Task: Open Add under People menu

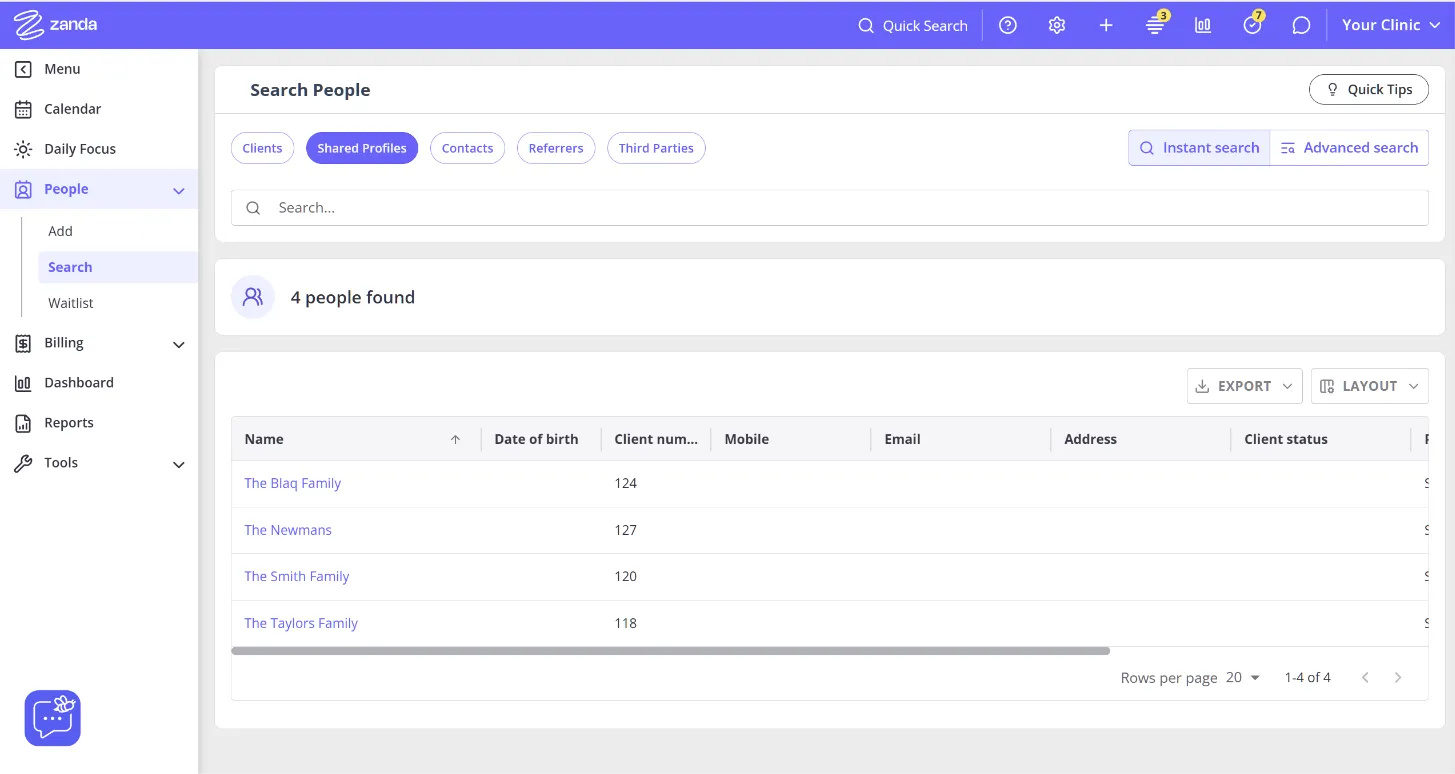Action: point(60,231)
